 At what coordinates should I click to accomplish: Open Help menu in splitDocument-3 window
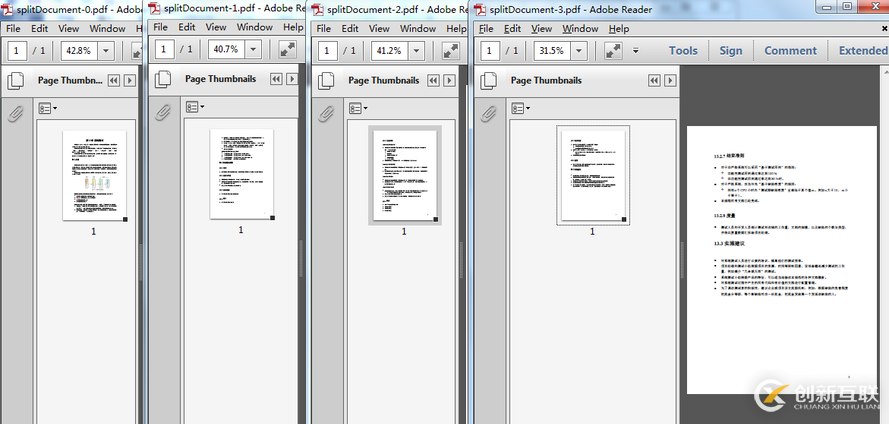(619, 28)
